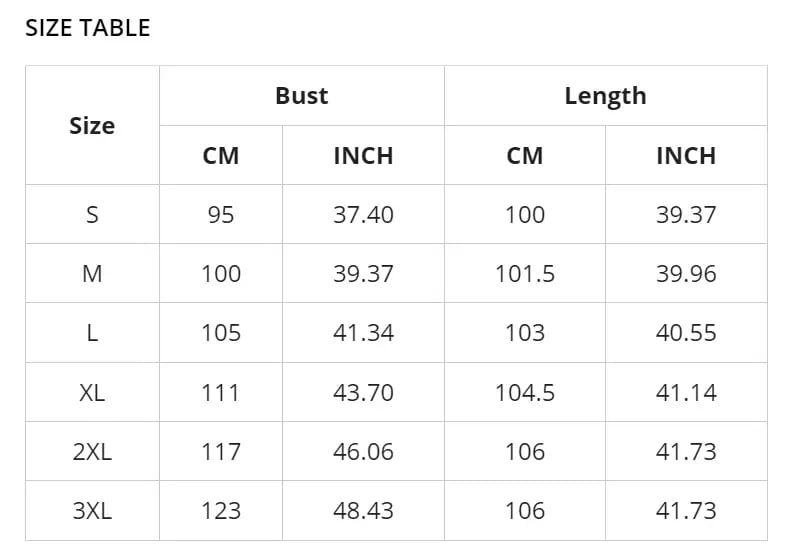Click the SIZE TABLE heading
The height and width of the screenshot is (556, 785).
pyautogui.click(x=87, y=28)
